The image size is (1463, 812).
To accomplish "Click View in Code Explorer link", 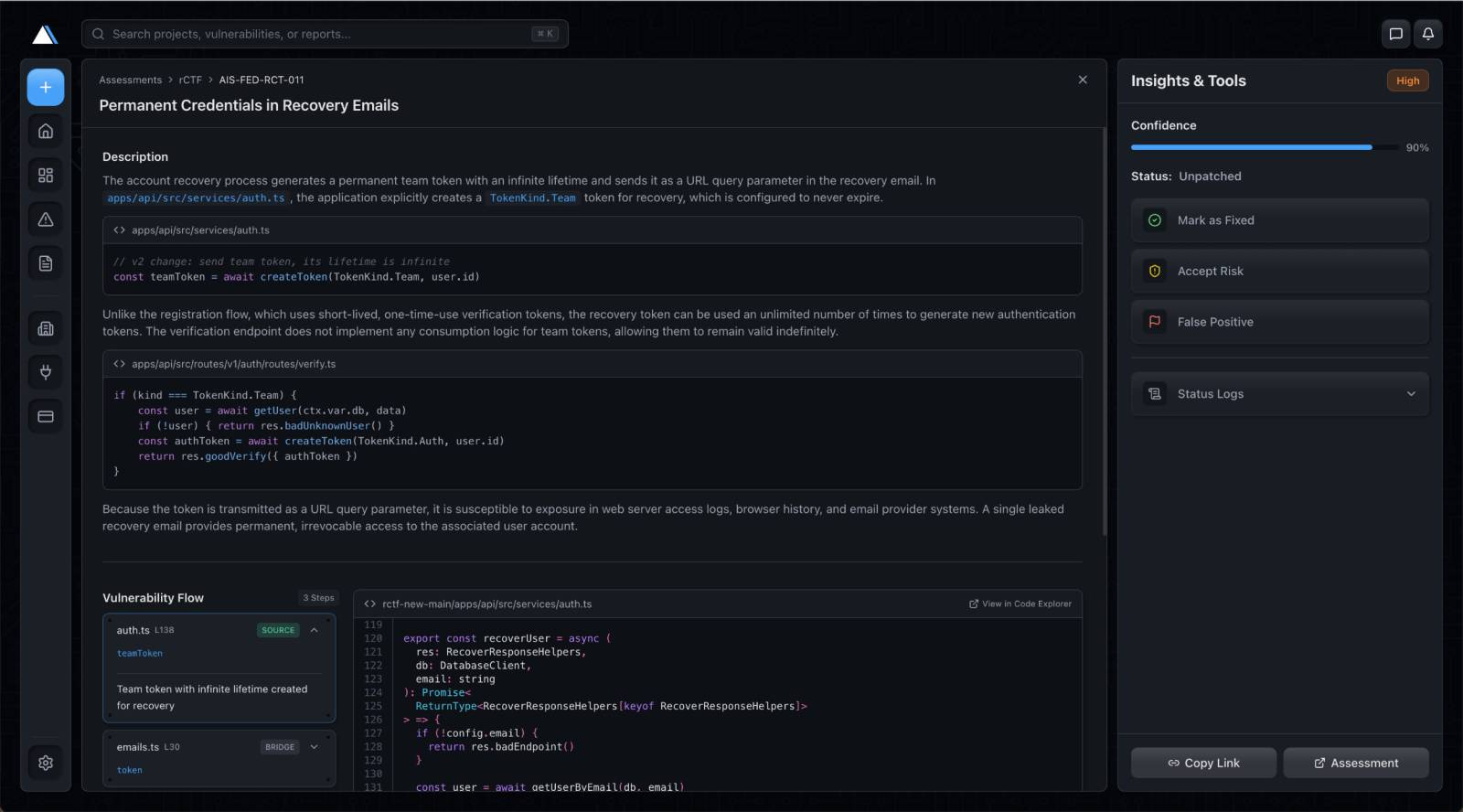I will click(1020, 604).
